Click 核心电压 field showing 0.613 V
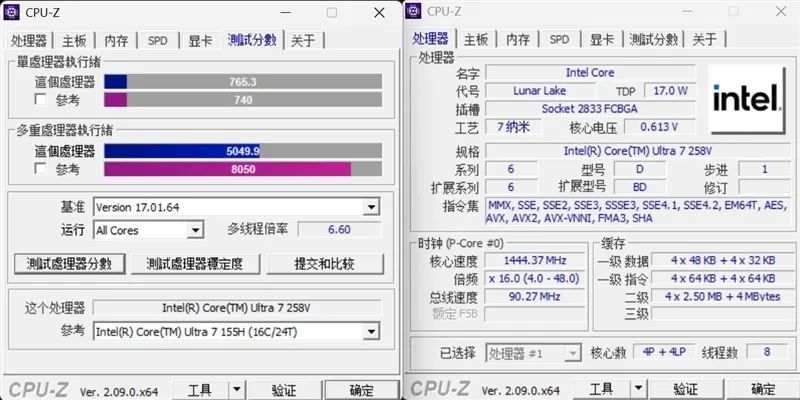800x400 pixels. [x=659, y=127]
